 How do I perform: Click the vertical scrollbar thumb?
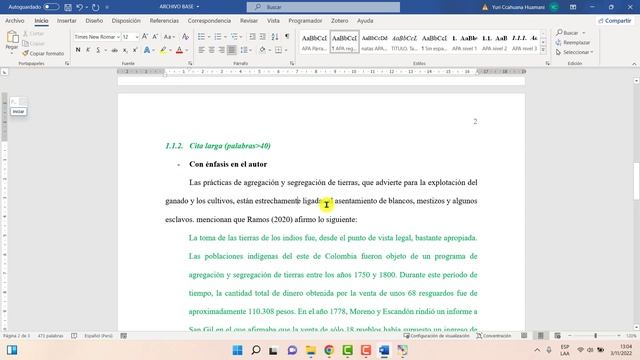[x=636, y=181]
